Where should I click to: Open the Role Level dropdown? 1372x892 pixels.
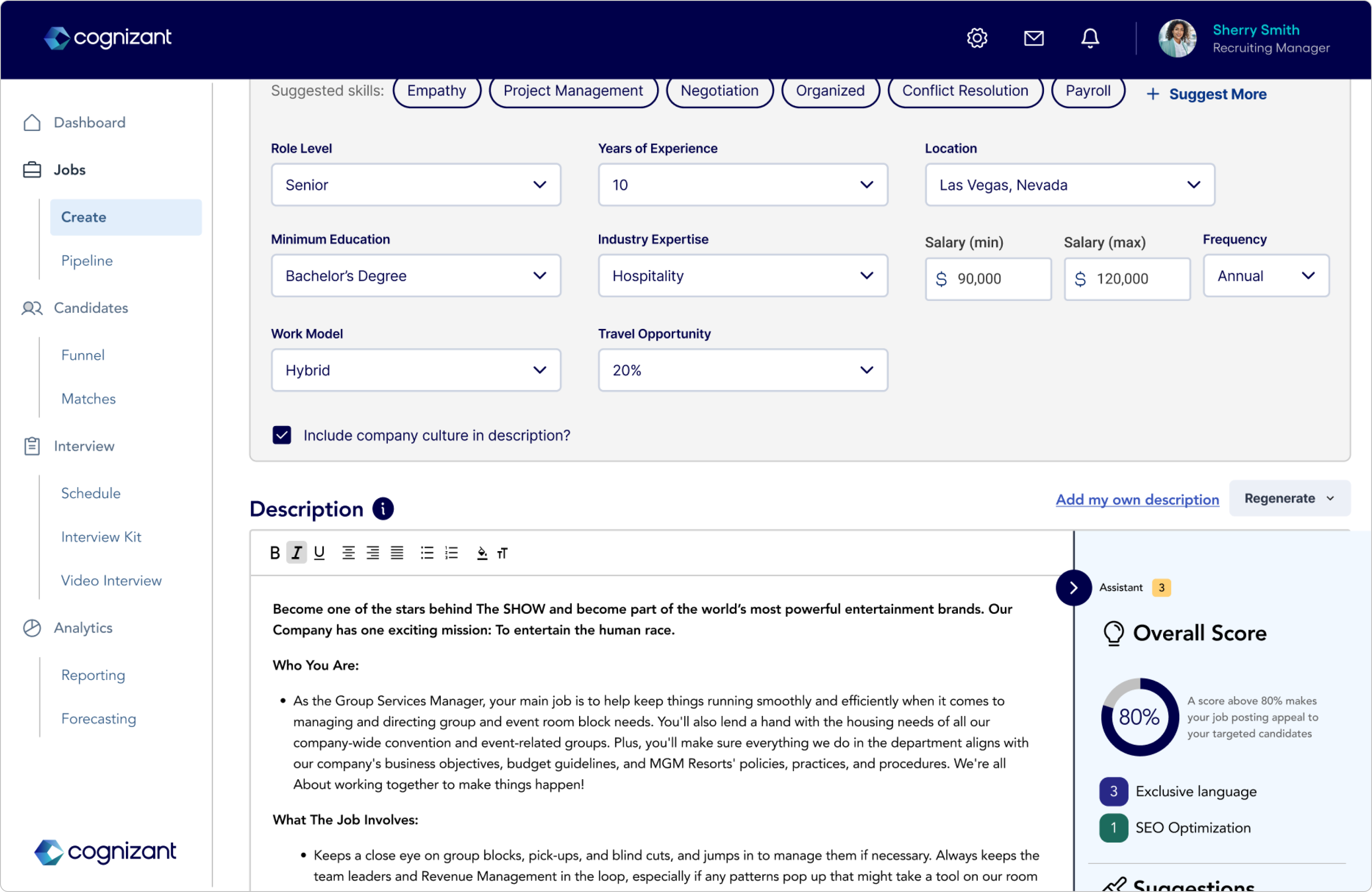[415, 184]
